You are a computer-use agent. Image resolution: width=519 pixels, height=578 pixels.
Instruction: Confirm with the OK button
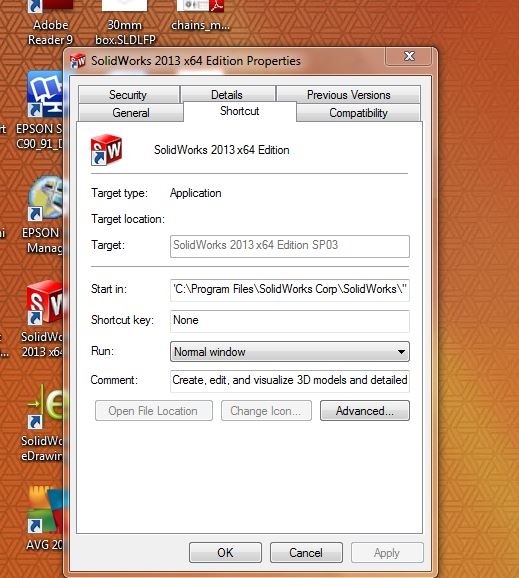225,553
